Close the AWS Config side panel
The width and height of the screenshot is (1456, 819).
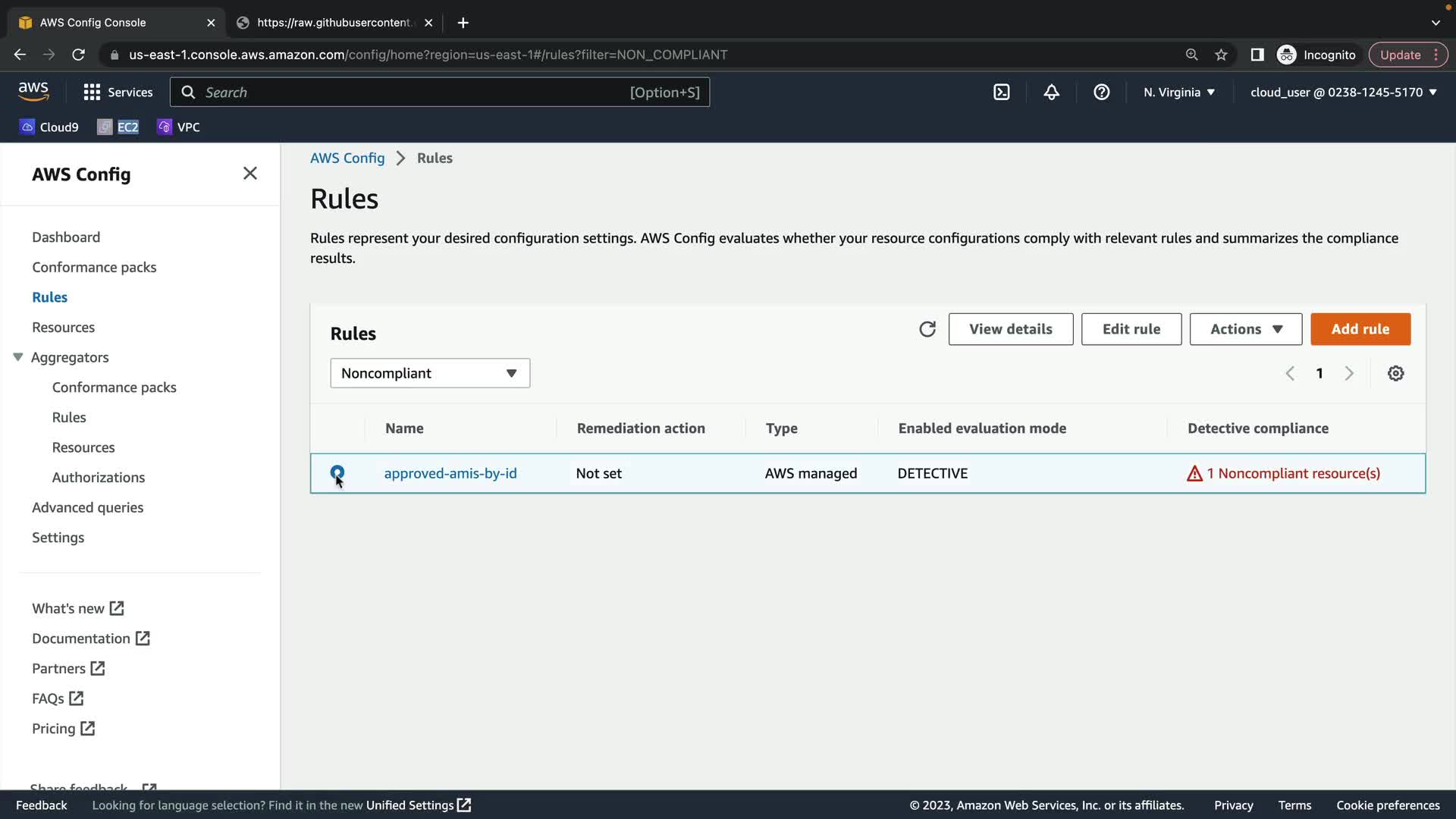pos(249,174)
